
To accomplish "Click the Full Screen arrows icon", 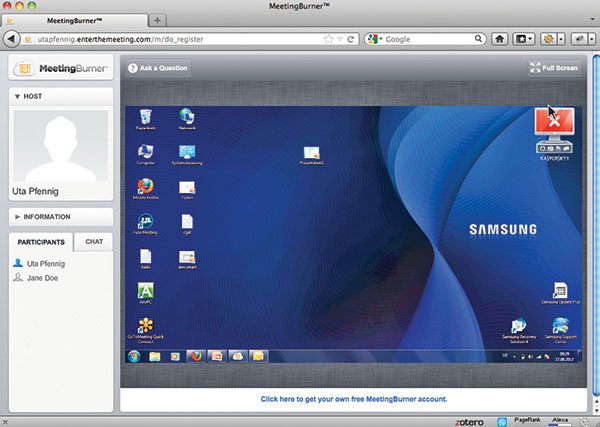I will [x=535, y=68].
